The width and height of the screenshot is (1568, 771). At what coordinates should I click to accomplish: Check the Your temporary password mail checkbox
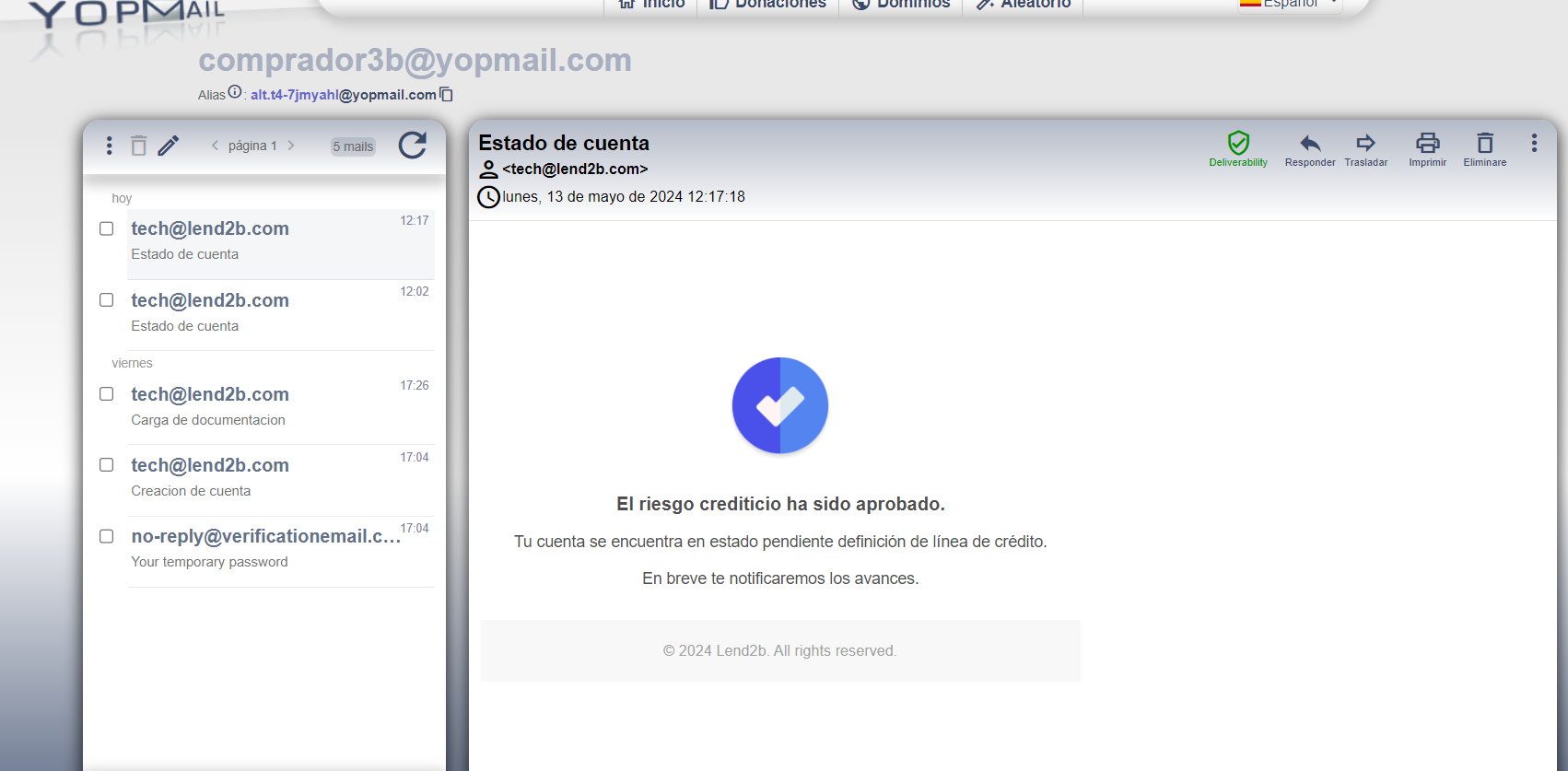[x=107, y=536]
